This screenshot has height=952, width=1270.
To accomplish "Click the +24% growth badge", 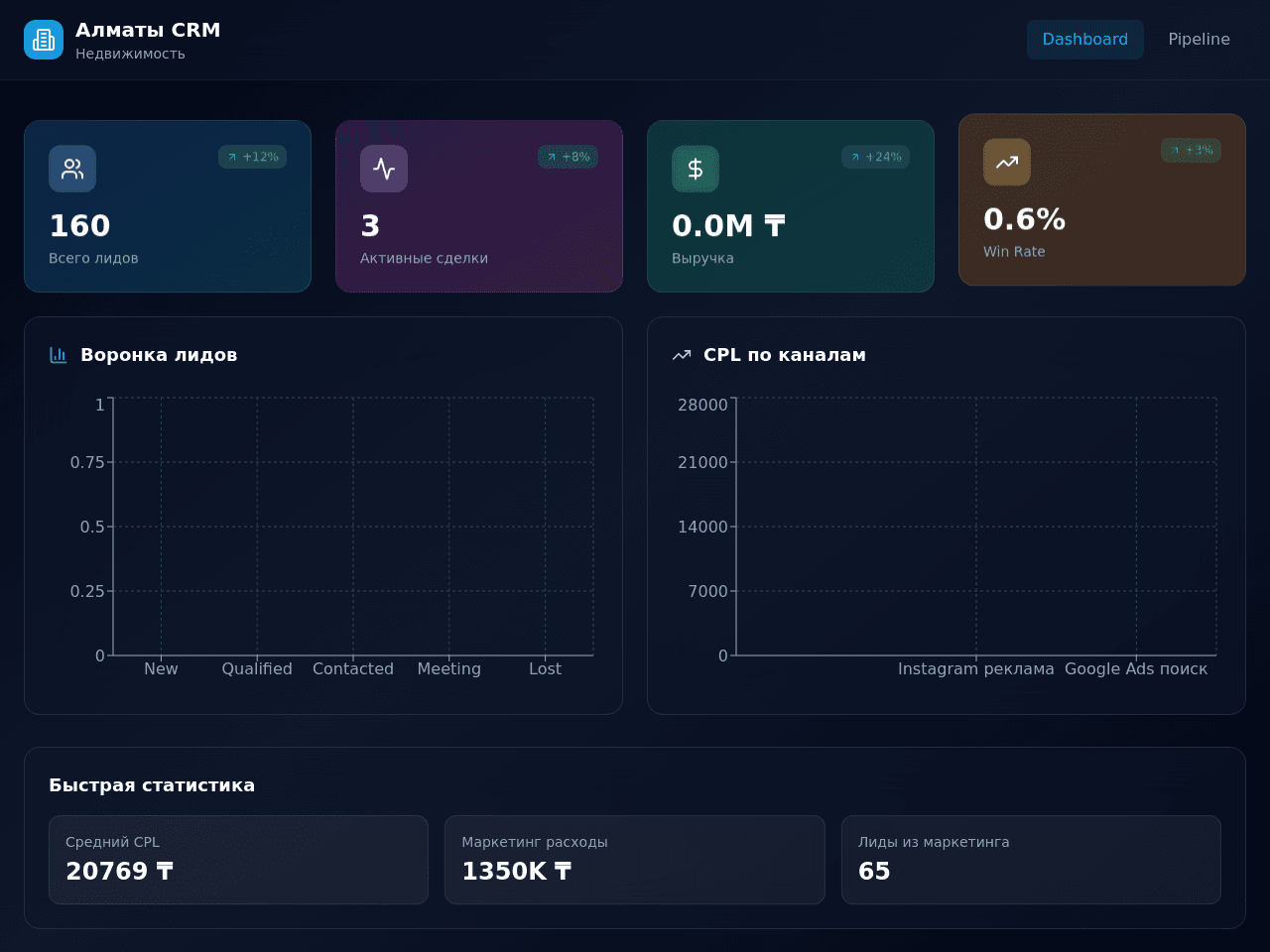I will [875, 157].
